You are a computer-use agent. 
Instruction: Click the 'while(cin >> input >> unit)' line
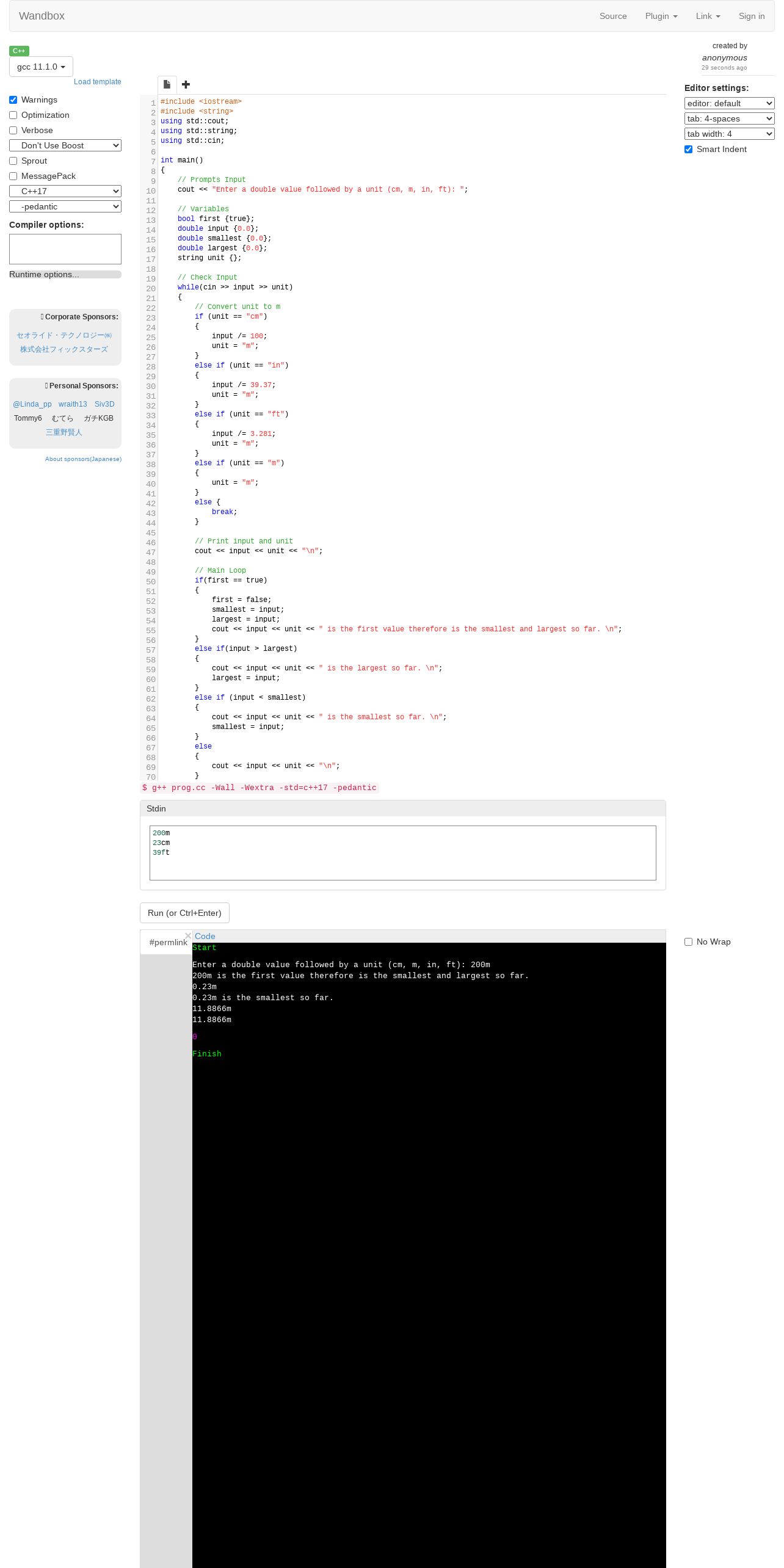click(235, 287)
